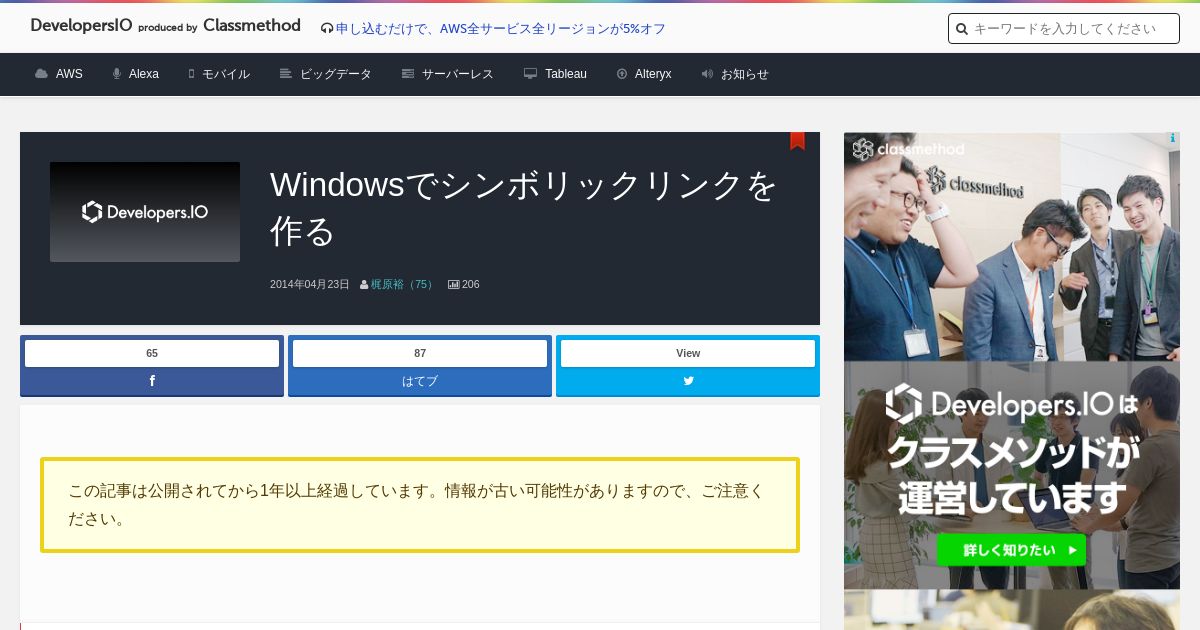The height and width of the screenshot is (630, 1200).
Task: Click the person icon beside author name
Action: [x=364, y=285]
